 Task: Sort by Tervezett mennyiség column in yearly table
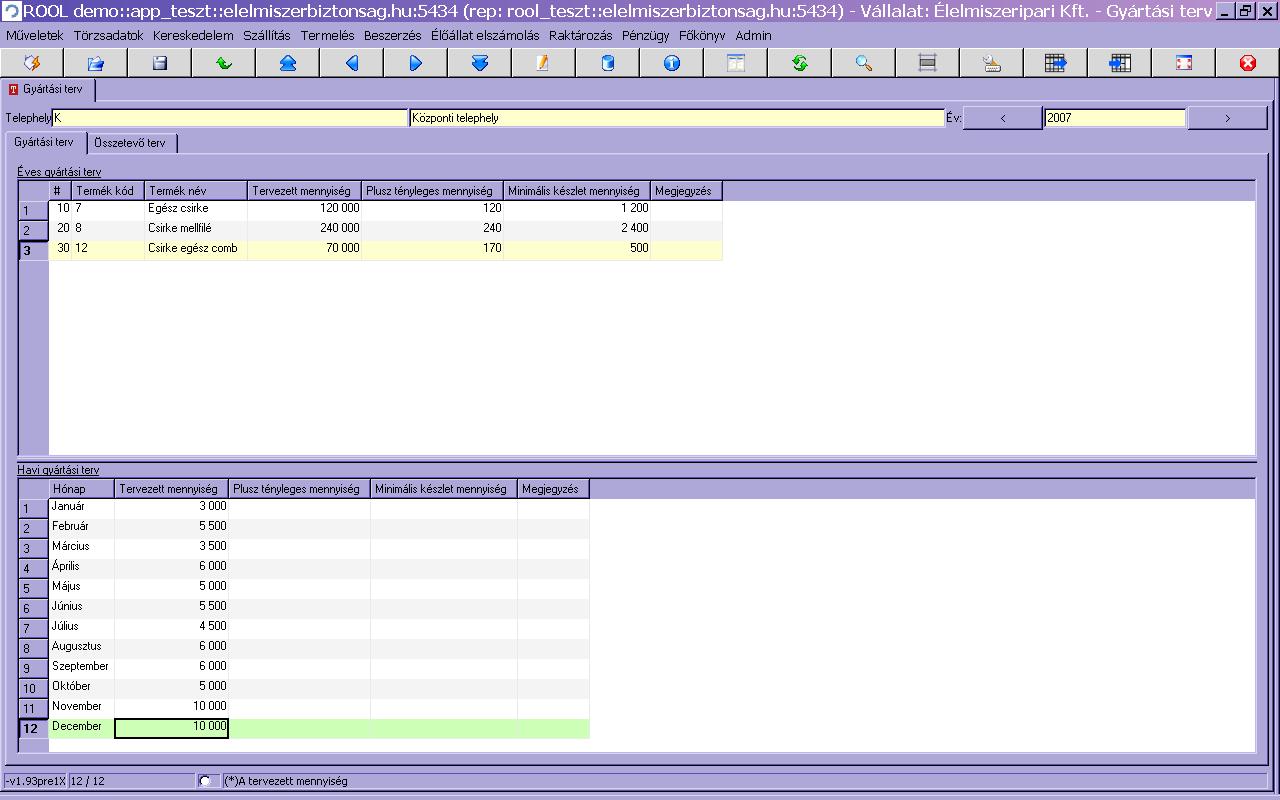(305, 191)
